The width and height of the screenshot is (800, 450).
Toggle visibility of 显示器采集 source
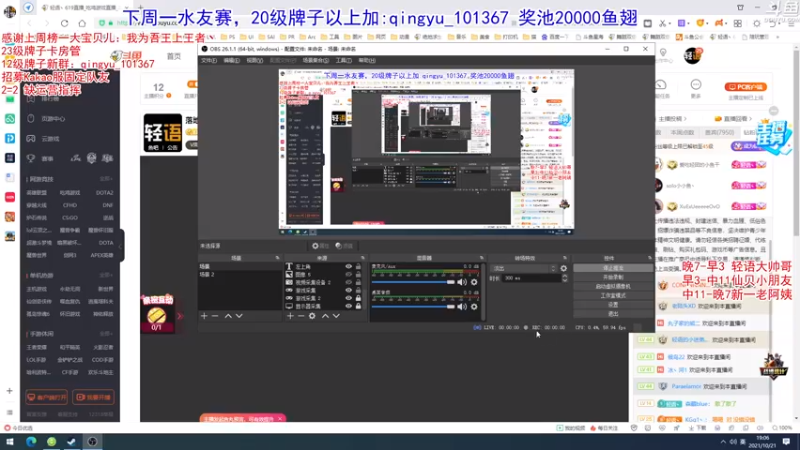(348, 306)
